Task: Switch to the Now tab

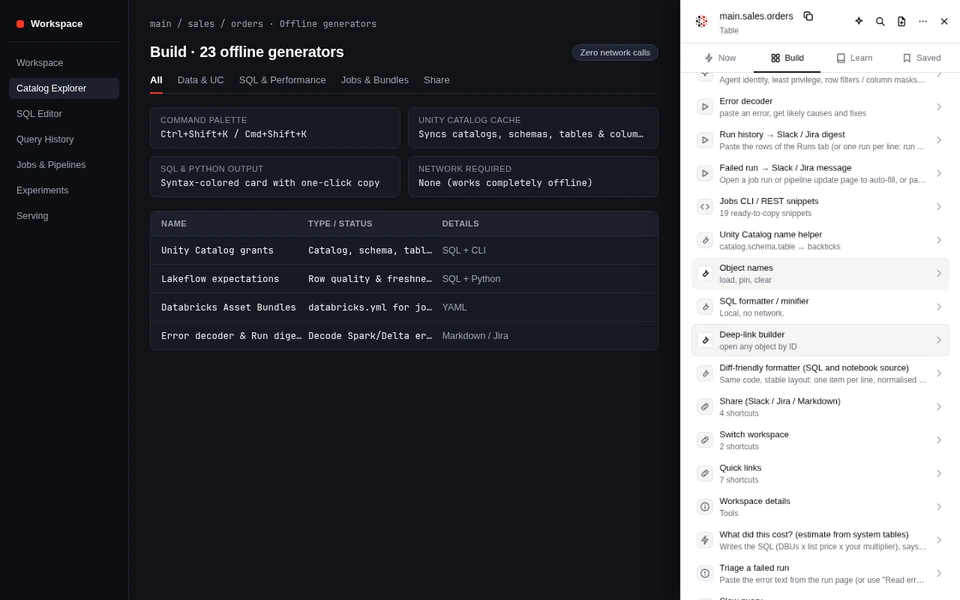Action: tap(720, 58)
